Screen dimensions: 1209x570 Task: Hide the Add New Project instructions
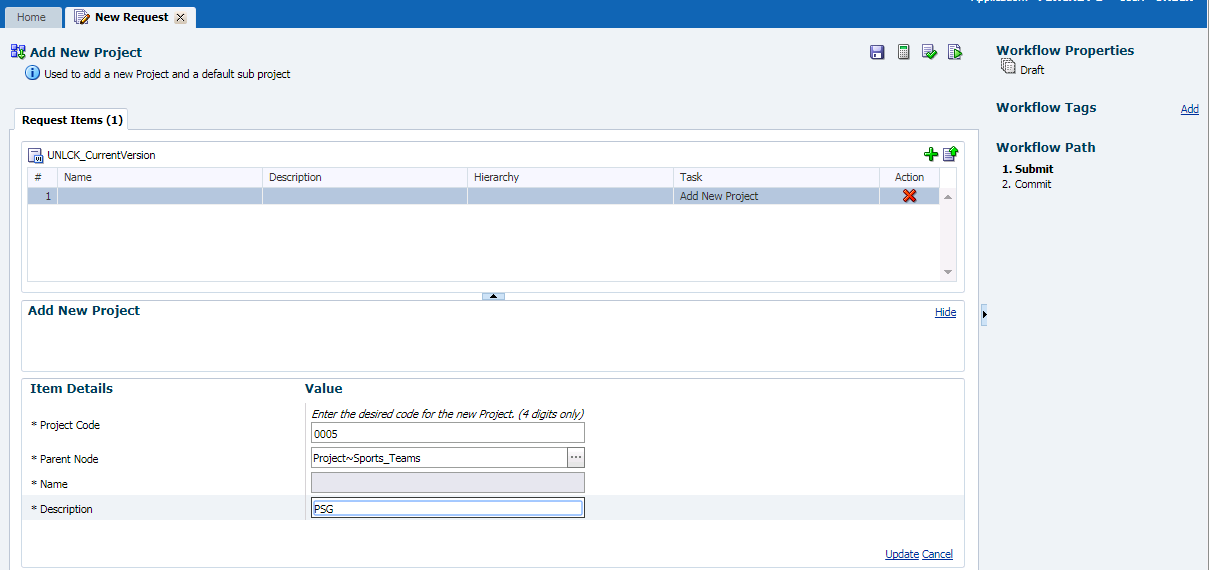pyautogui.click(x=945, y=312)
